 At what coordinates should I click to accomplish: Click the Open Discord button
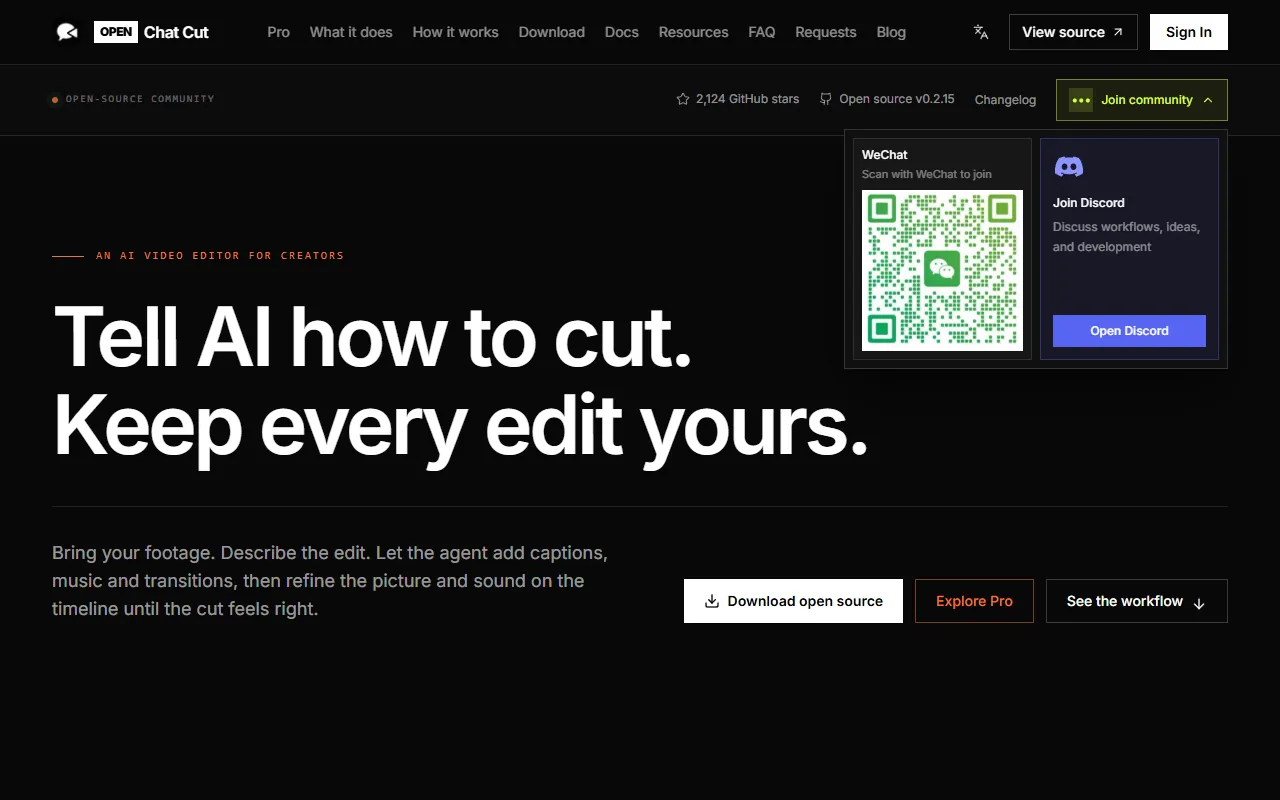coord(1129,331)
